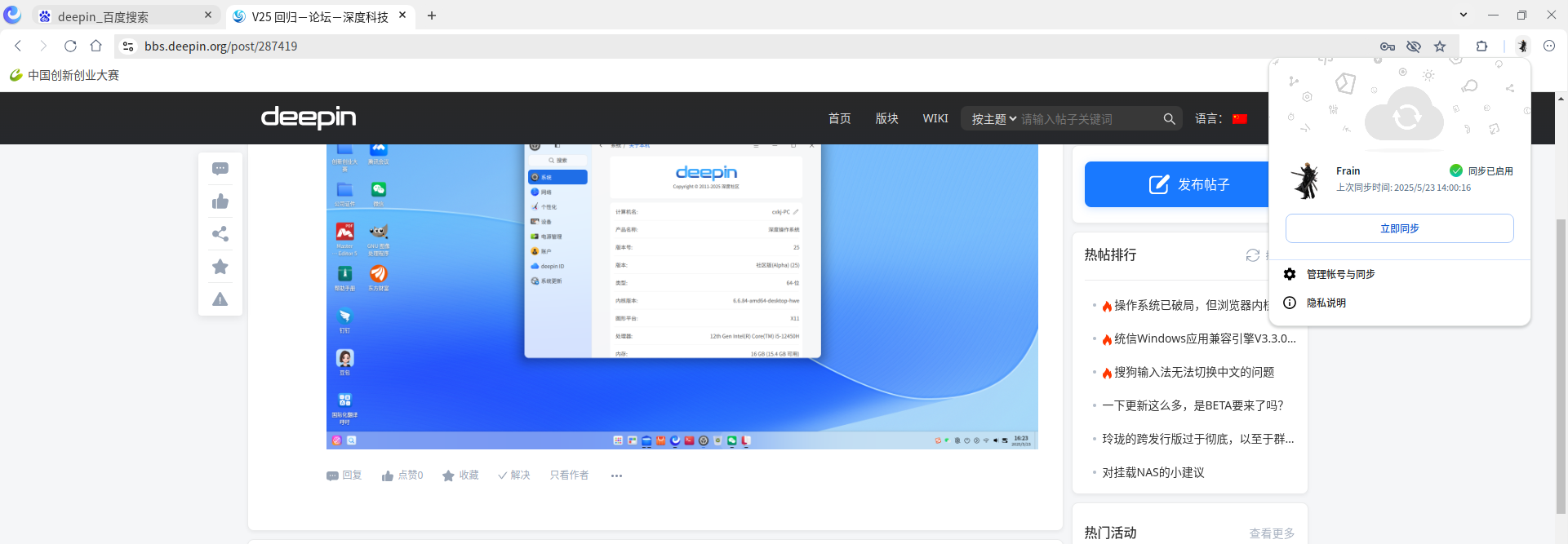This screenshot has height=544, width=1568.
Task: Open the password key icon in address bar
Action: [x=1387, y=46]
